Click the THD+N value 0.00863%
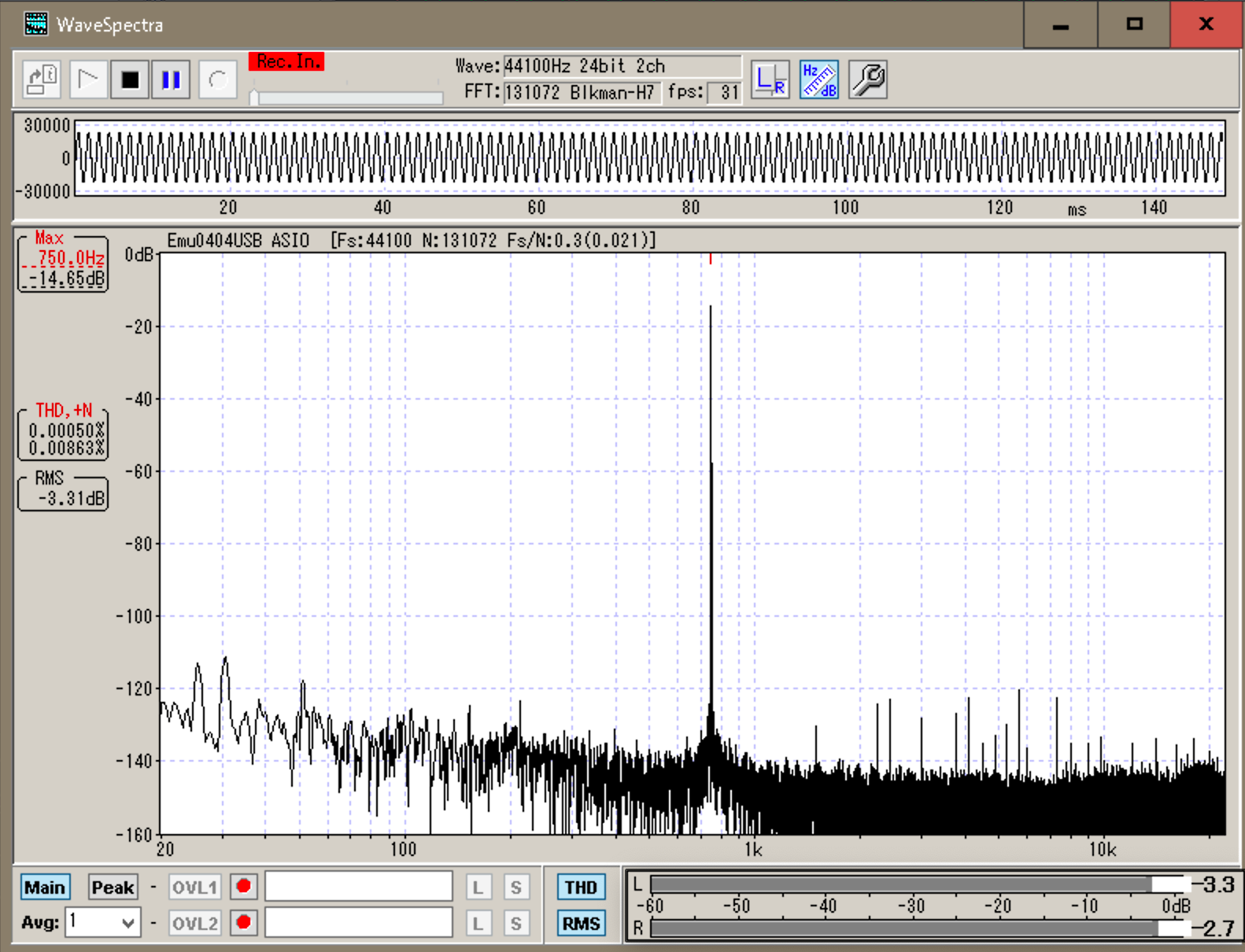The height and width of the screenshot is (952, 1245). (67, 448)
